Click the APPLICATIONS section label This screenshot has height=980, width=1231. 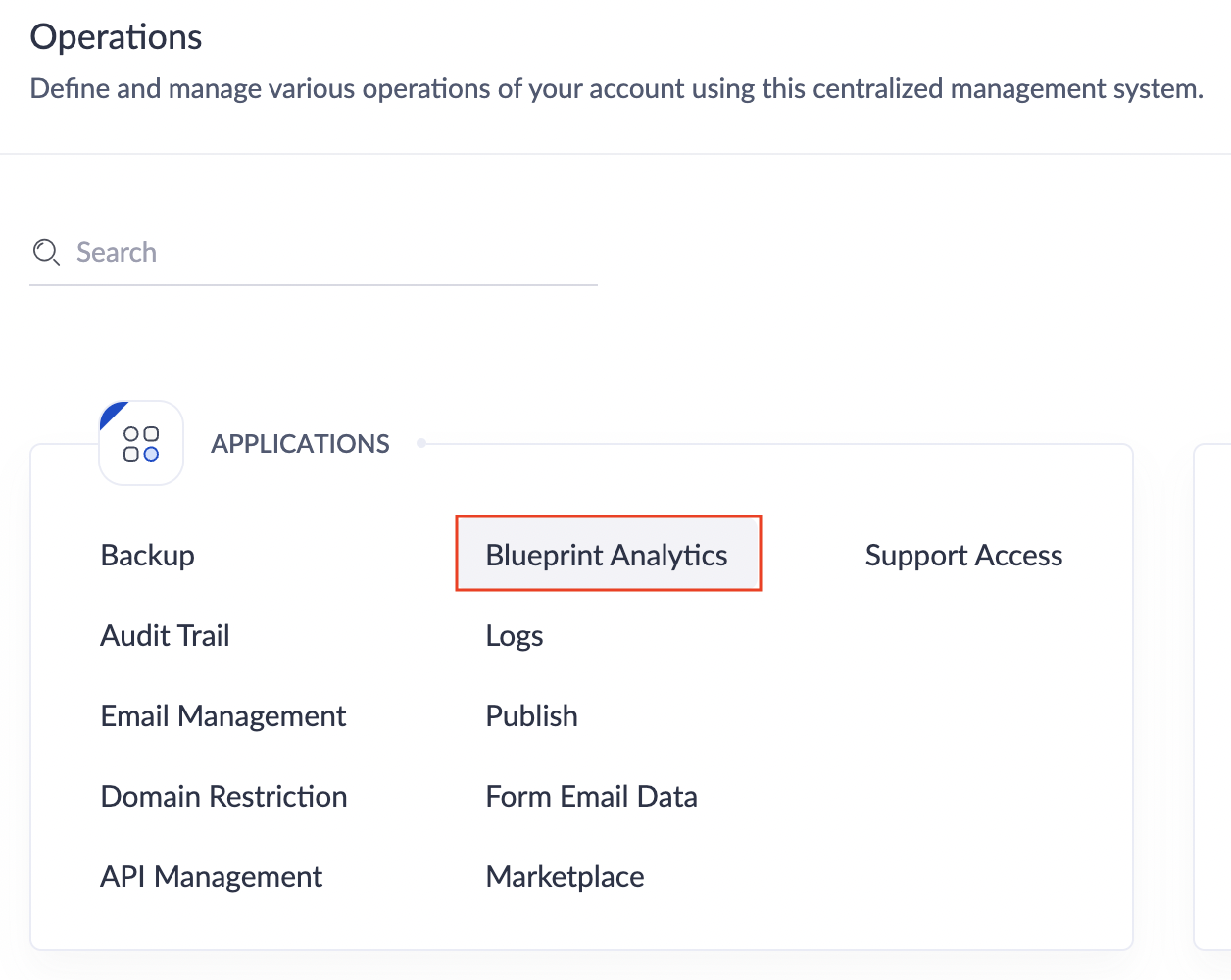[300, 444]
